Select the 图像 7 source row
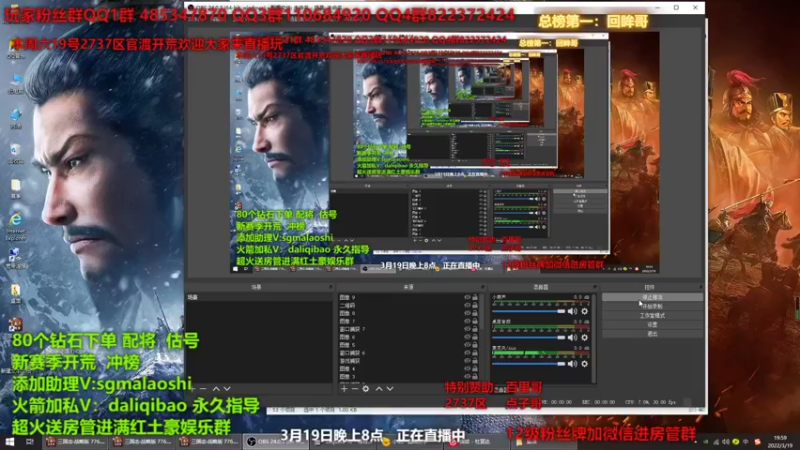This screenshot has height=450, width=800. tap(409, 321)
